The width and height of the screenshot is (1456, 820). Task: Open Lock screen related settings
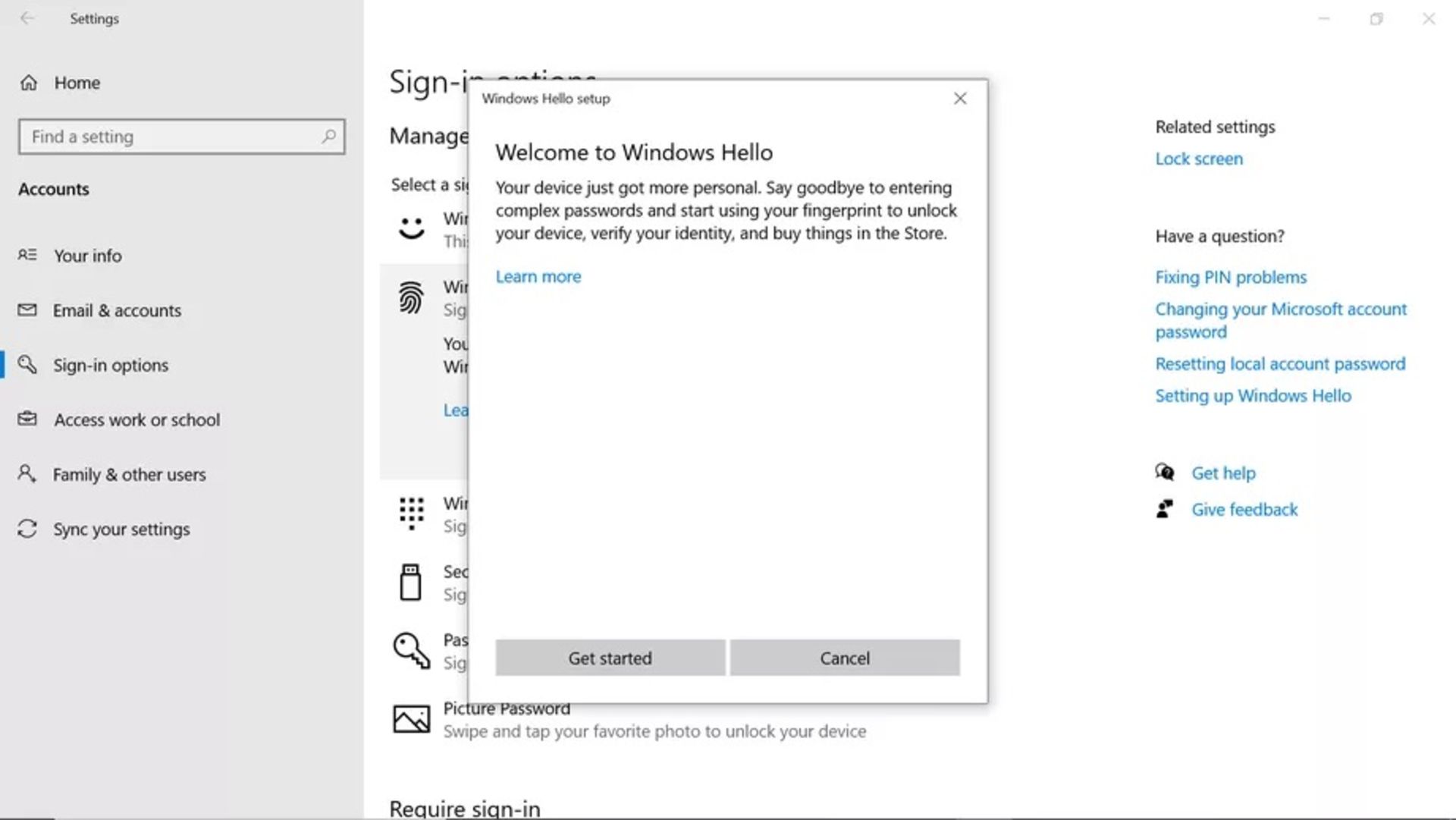click(x=1198, y=158)
